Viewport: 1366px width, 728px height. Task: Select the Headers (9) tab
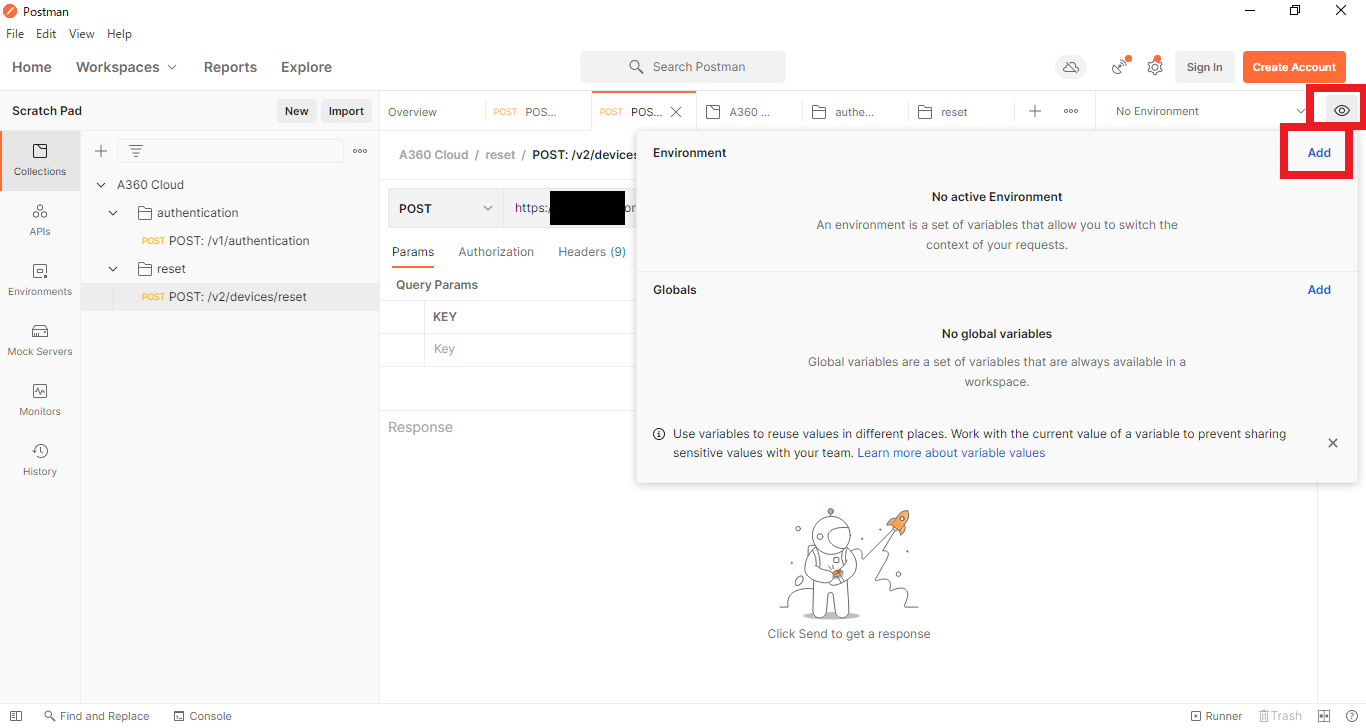pyautogui.click(x=592, y=252)
